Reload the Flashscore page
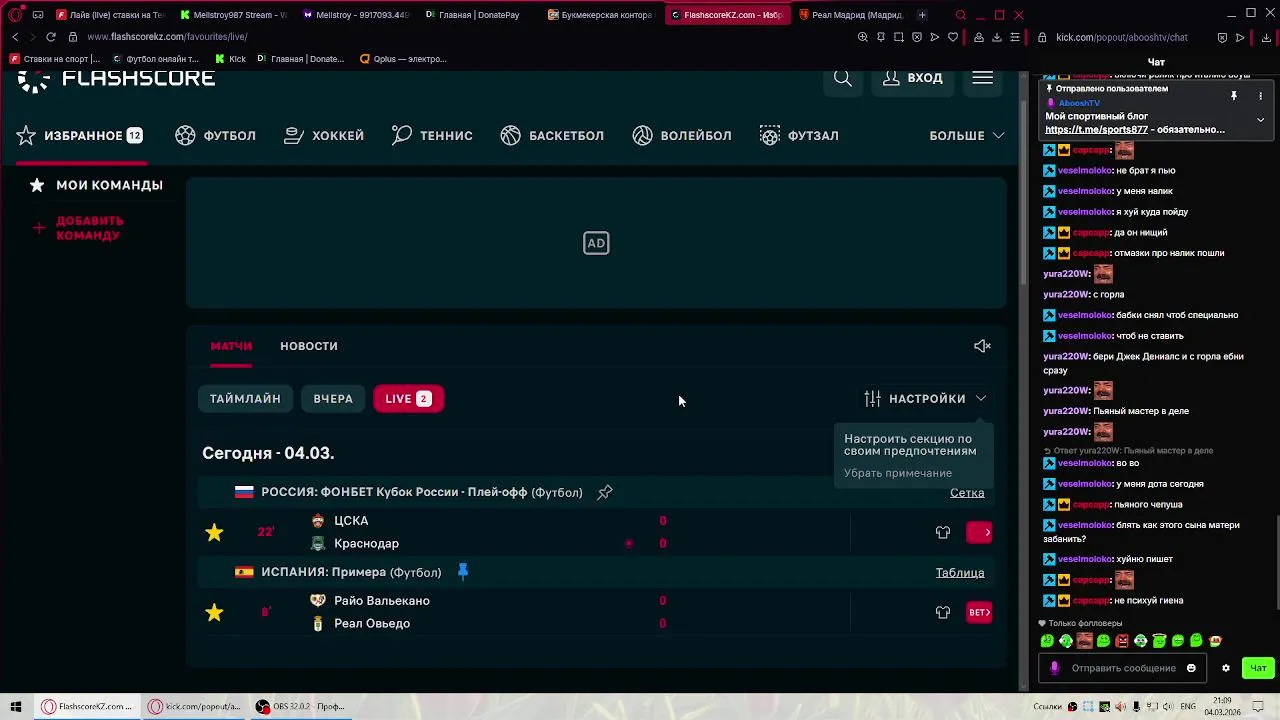The width and height of the screenshot is (1280, 720). (51, 37)
